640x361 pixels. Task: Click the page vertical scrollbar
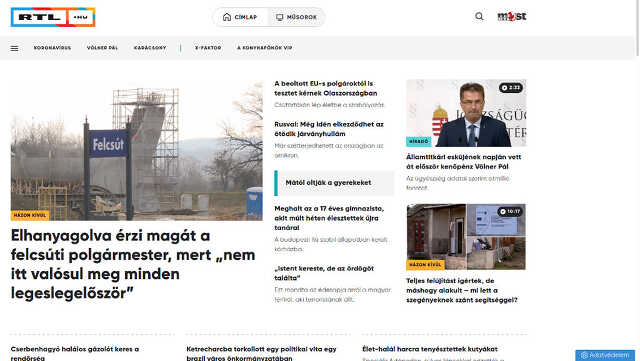click(x=638, y=28)
